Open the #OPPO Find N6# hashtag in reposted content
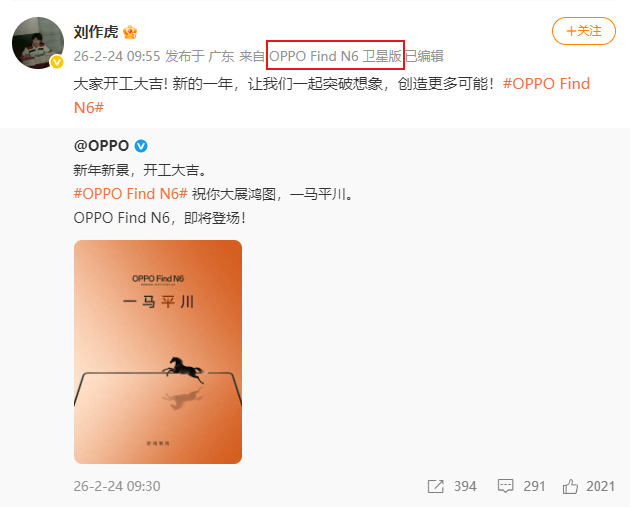Viewport: 630px width, 507px height. [131, 194]
